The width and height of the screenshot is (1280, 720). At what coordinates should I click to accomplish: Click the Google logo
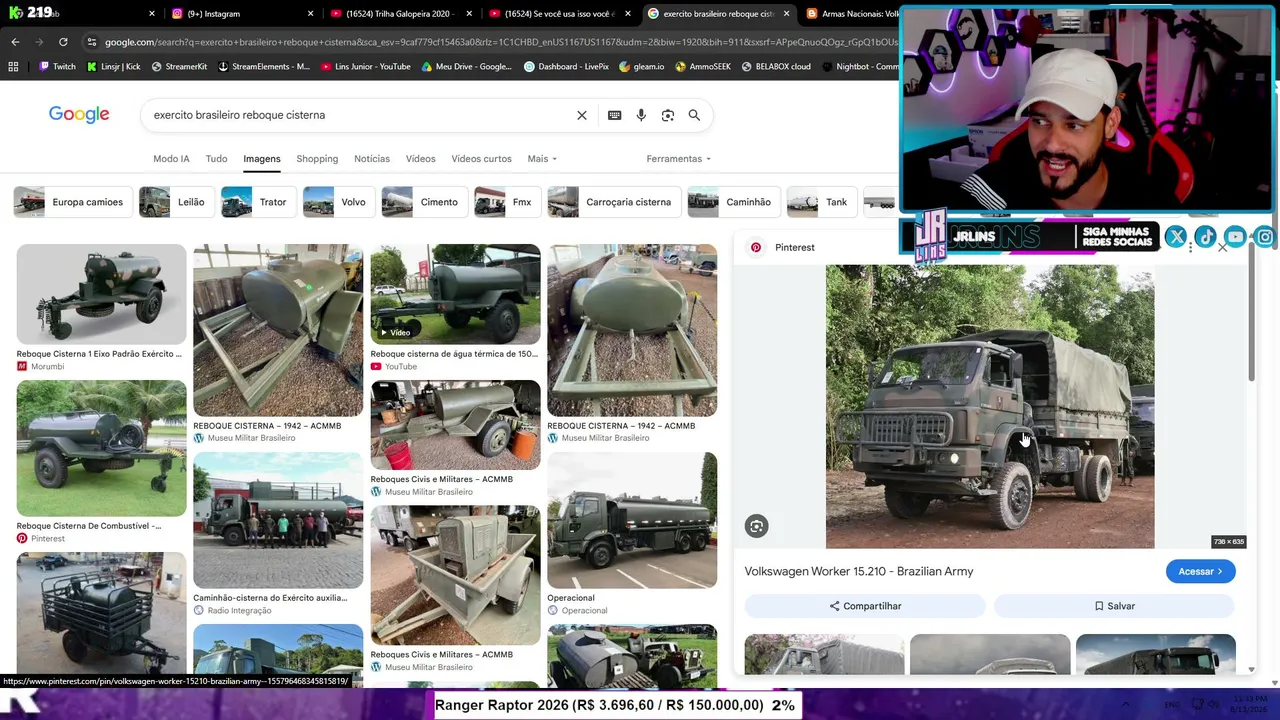pyautogui.click(x=79, y=115)
